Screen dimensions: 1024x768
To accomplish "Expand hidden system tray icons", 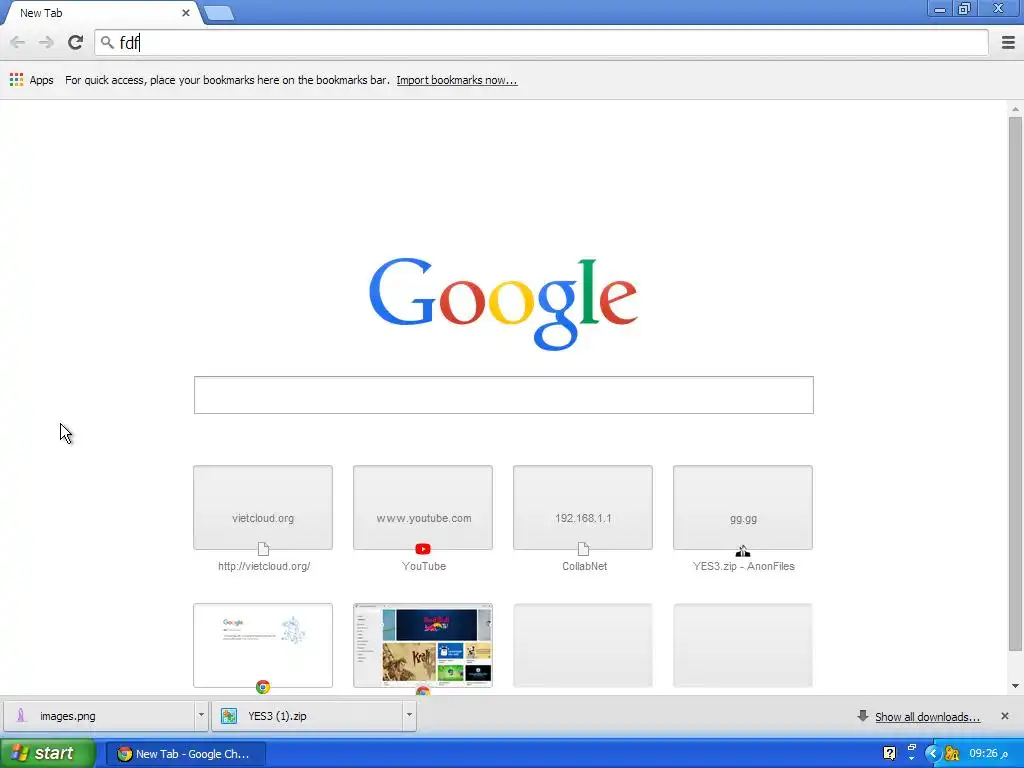I will tap(933, 753).
